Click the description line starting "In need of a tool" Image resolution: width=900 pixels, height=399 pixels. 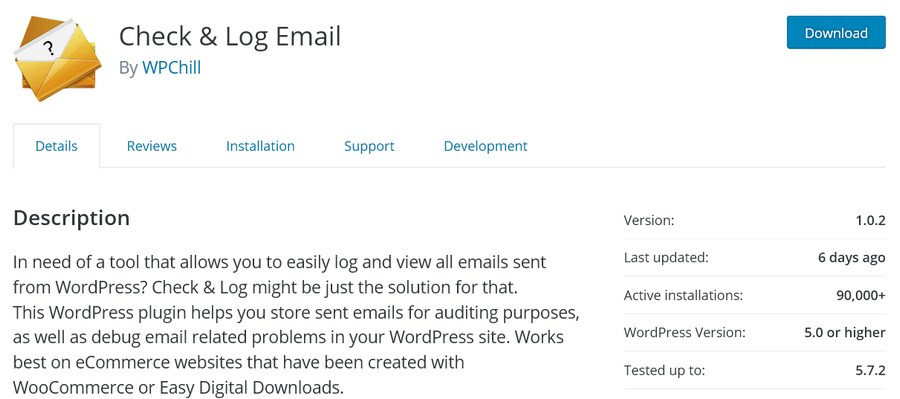point(280,263)
